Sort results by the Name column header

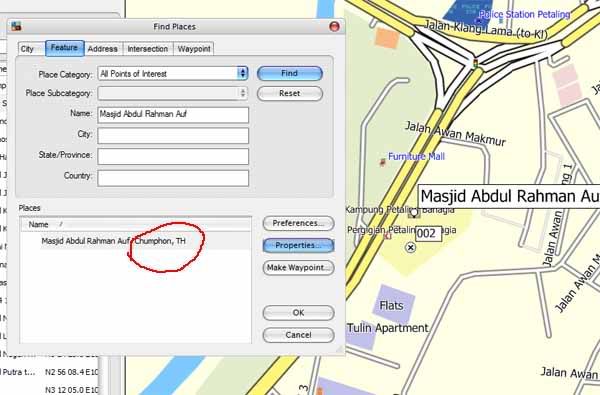click(x=135, y=224)
